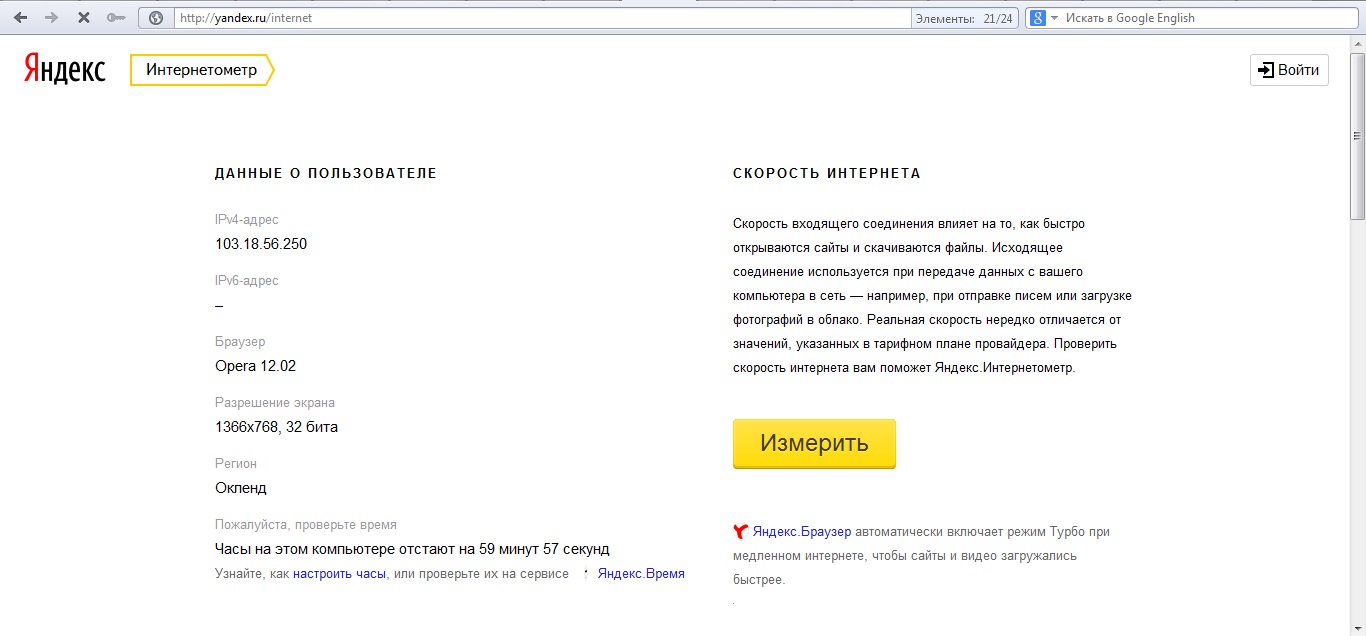Click the clock lag message about 59 минут
1366x636 pixels.
[412, 549]
